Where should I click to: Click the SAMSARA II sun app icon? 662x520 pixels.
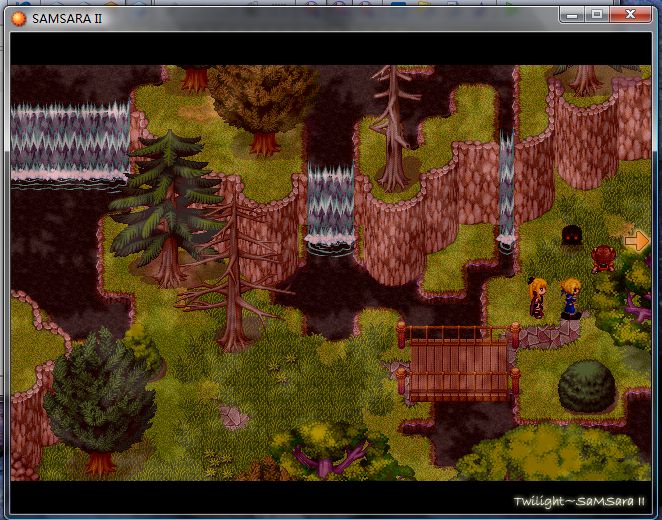(19, 19)
